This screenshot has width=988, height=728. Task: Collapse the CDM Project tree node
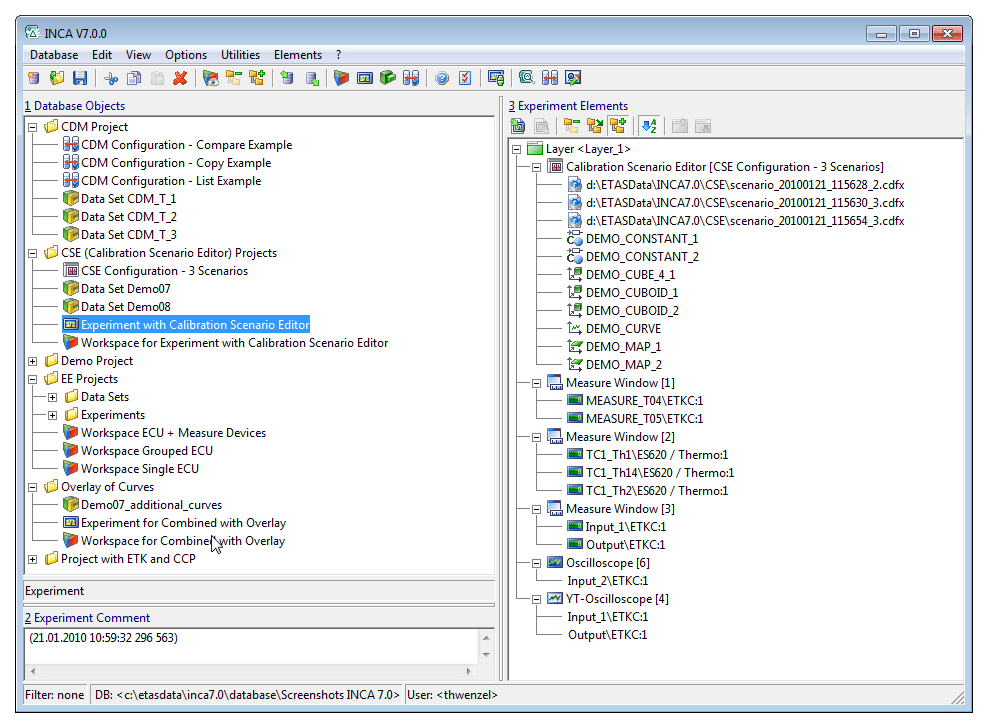(x=33, y=127)
